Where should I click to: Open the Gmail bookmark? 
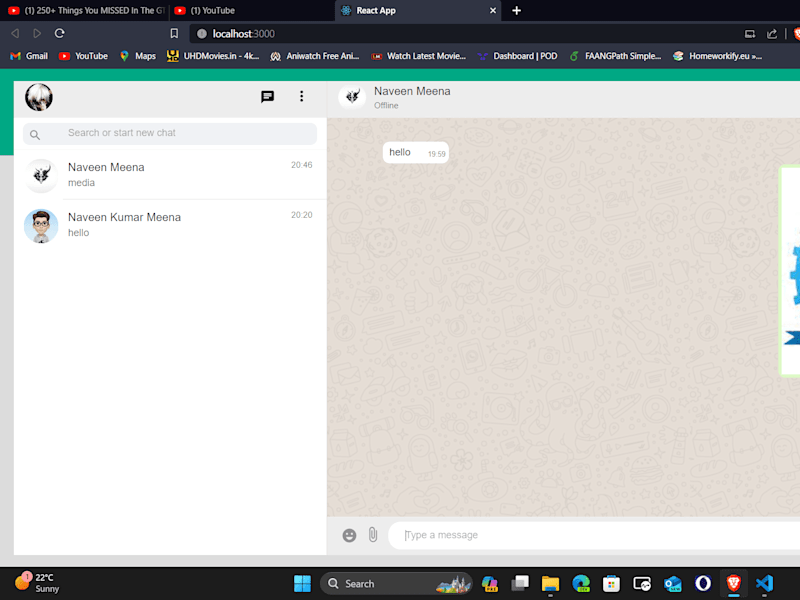pyautogui.click(x=29, y=56)
